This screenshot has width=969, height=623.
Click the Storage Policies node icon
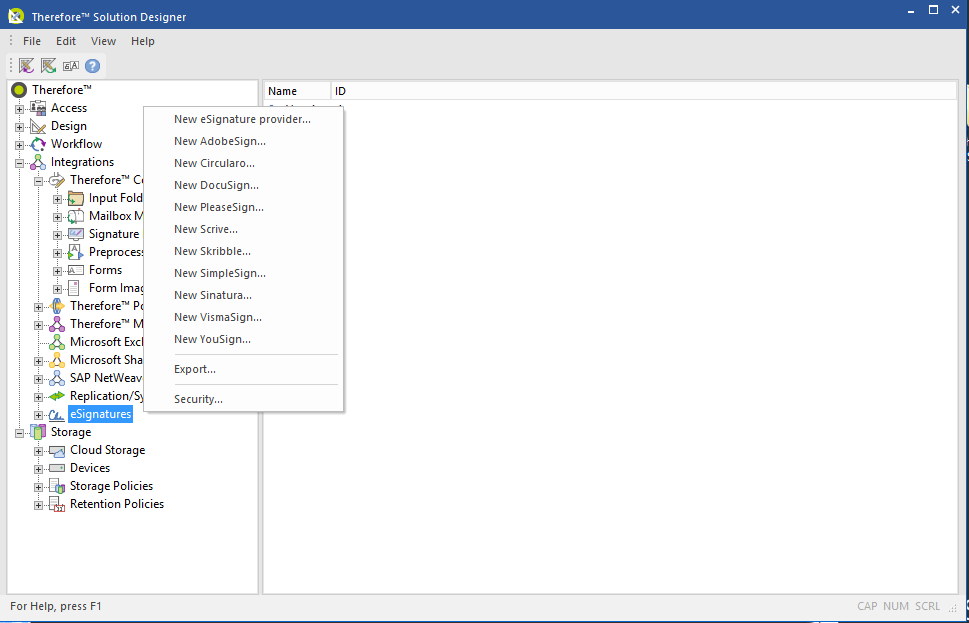(x=57, y=486)
